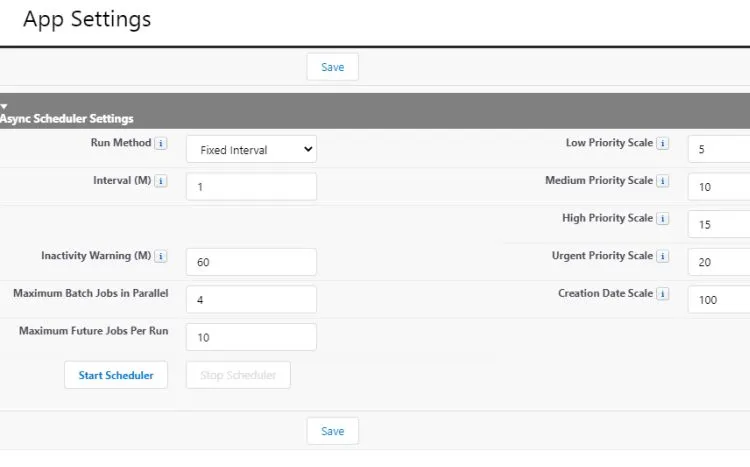Edit the Maximum Batch Jobs in Parallel field

click(251, 300)
